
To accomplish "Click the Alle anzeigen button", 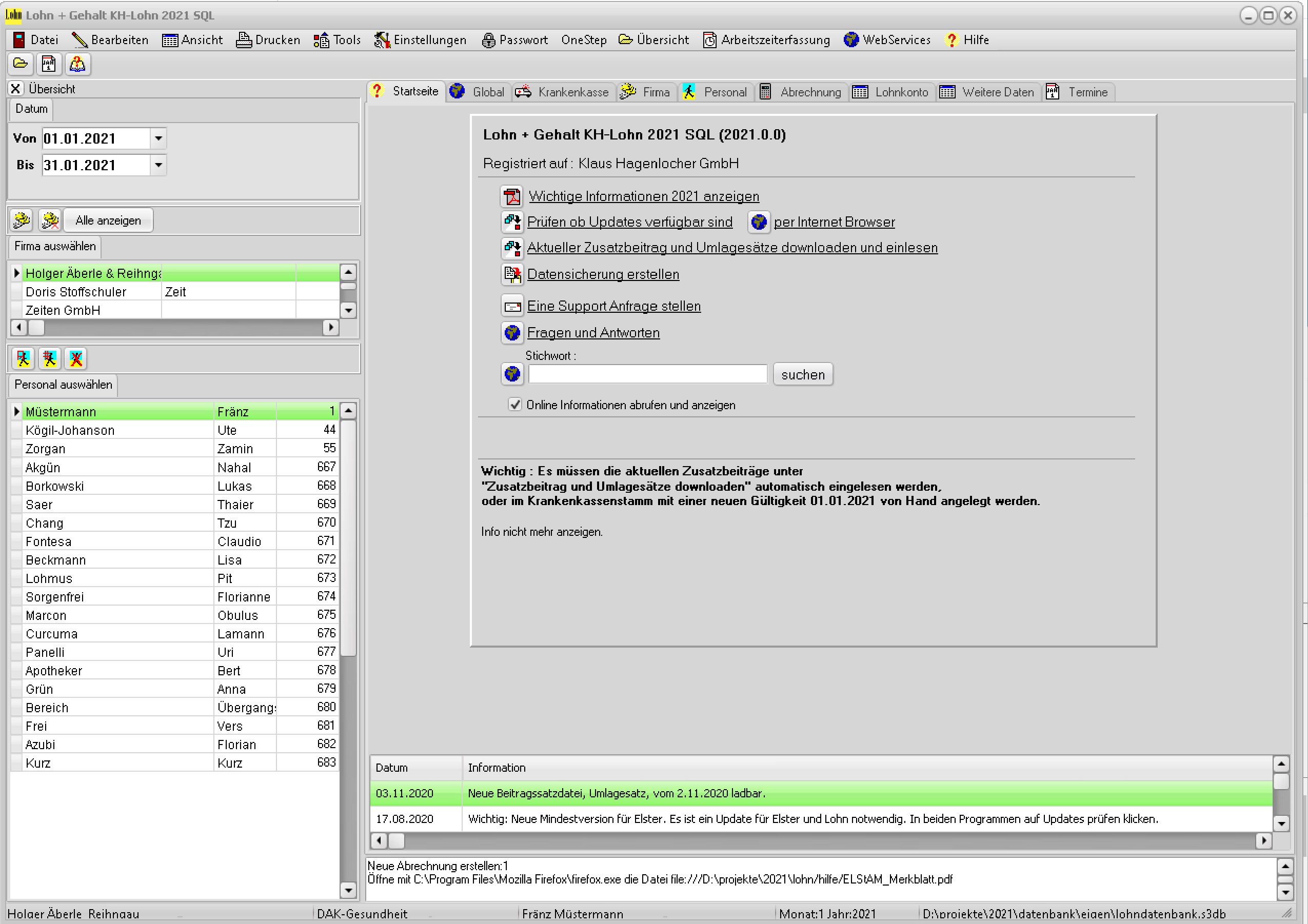I will click(x=108, y=220).
